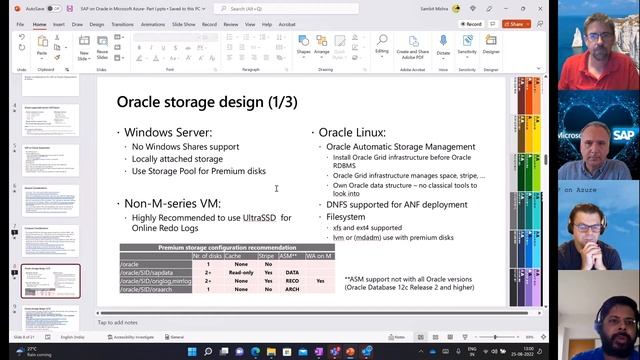Open the Designer pane icon
640x360 pixels.
click(491, 41)
